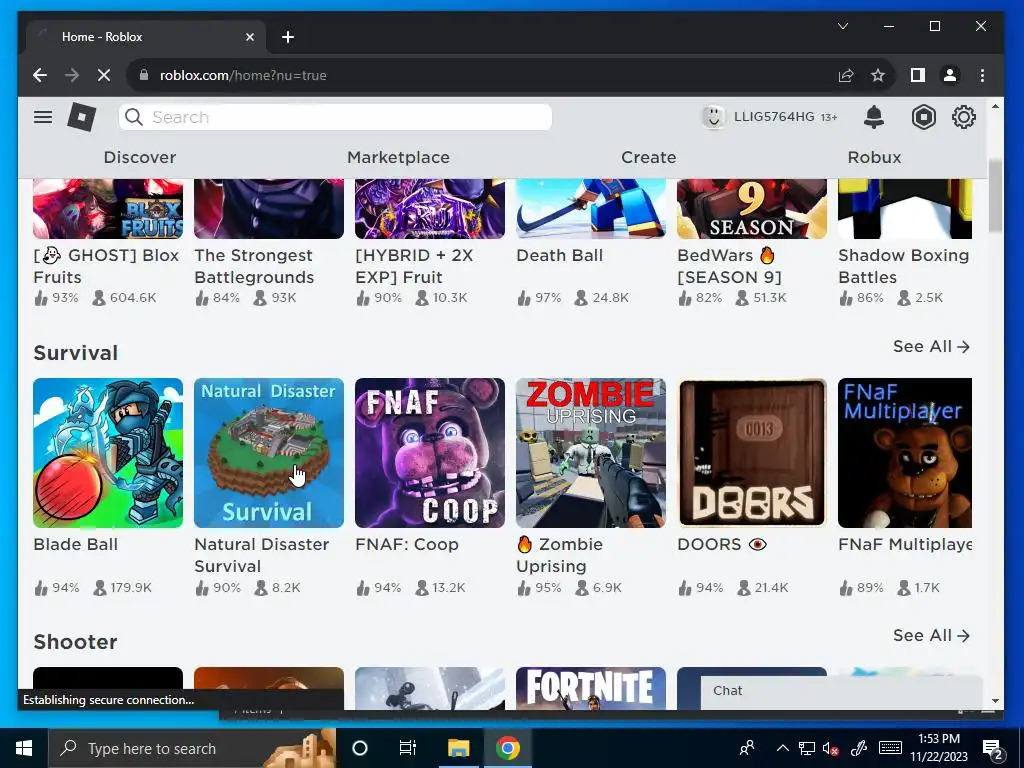Image resolution: width=1024 pixels, height=768 pixels.
Task: Click See All for Survival
Action: click(931, 347)
